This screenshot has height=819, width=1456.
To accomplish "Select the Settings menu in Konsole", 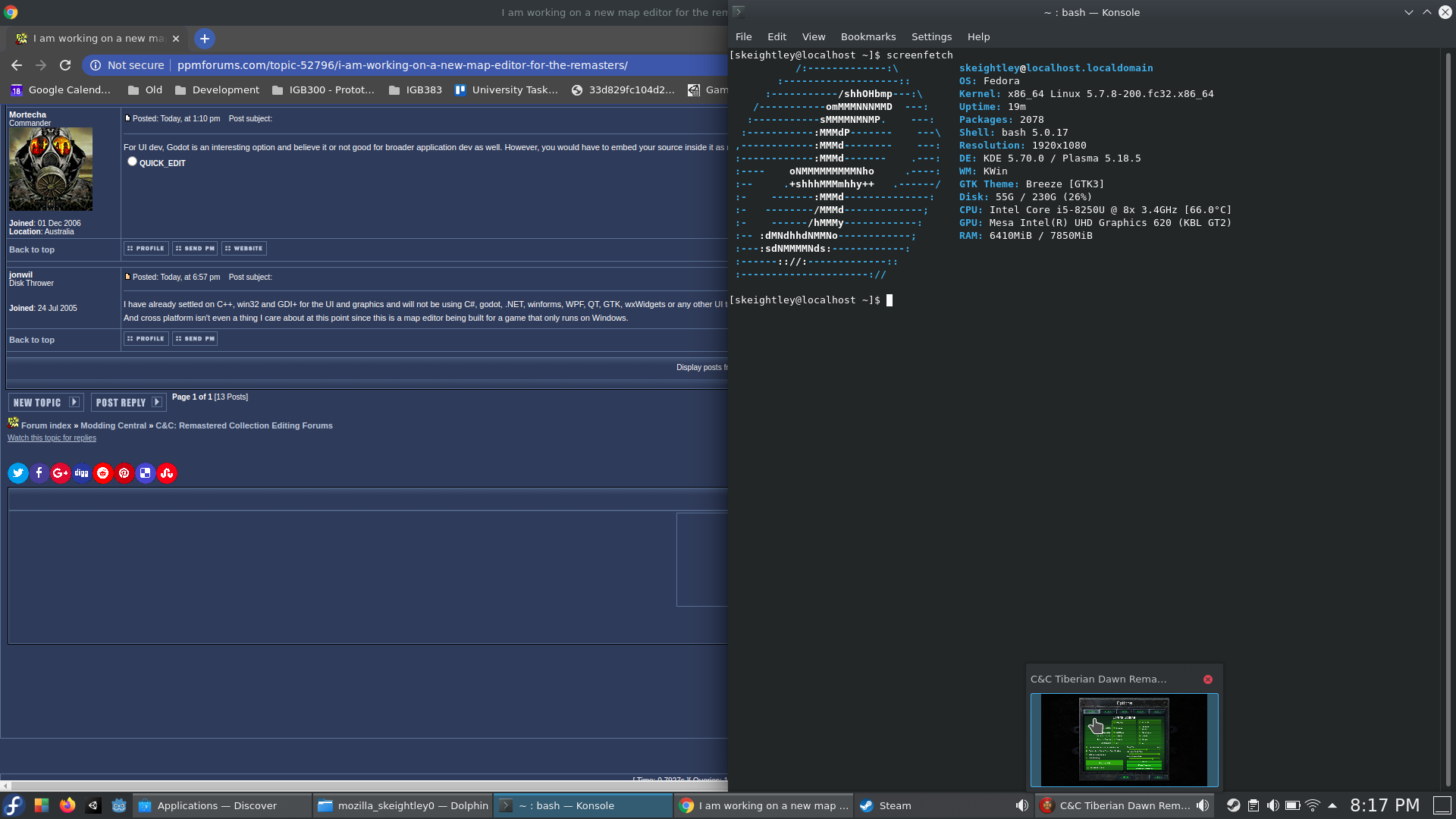I will click(x=931, y=36).
